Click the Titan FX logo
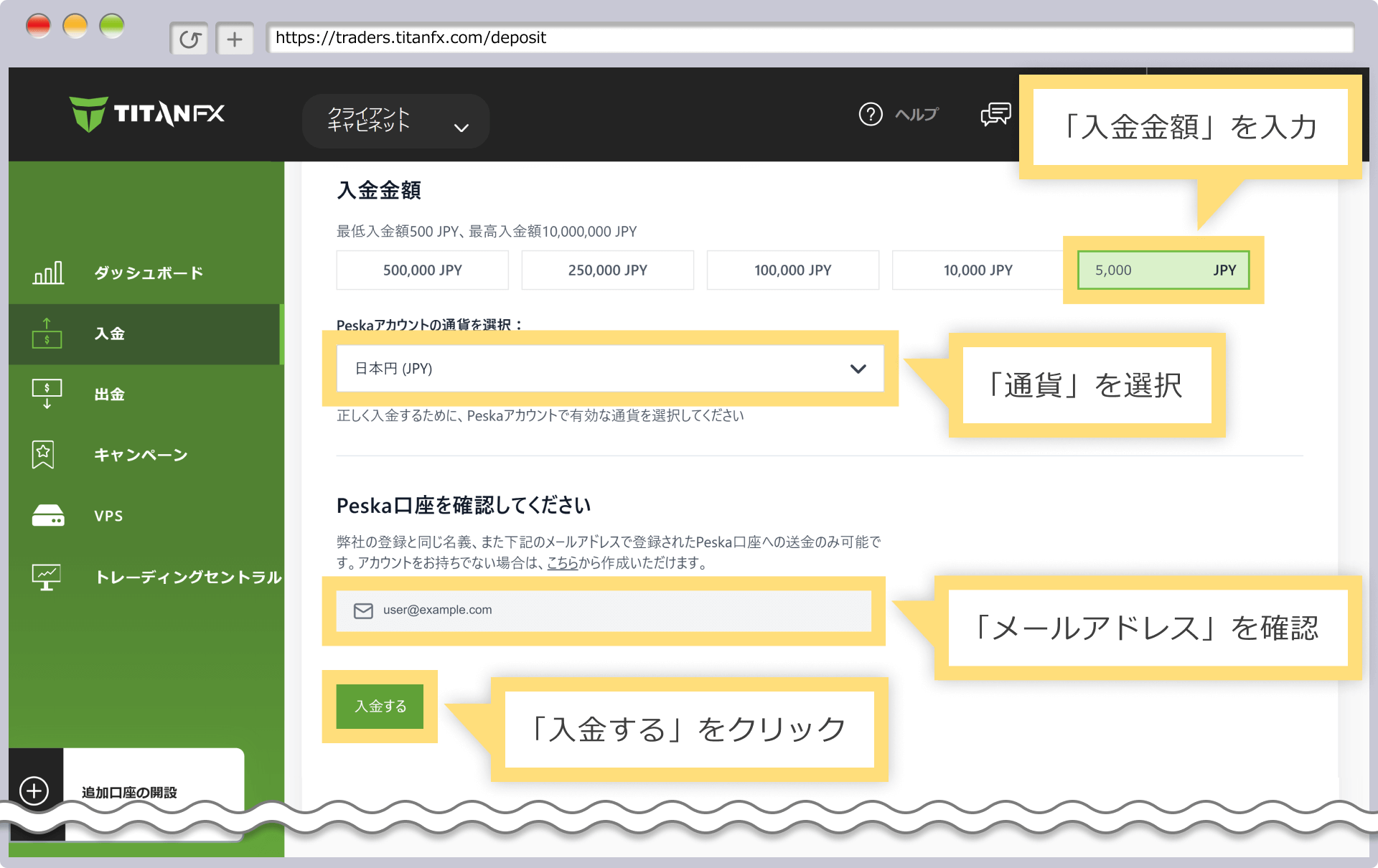Viewport: 1378px width, 868px height. click(147, 114)
